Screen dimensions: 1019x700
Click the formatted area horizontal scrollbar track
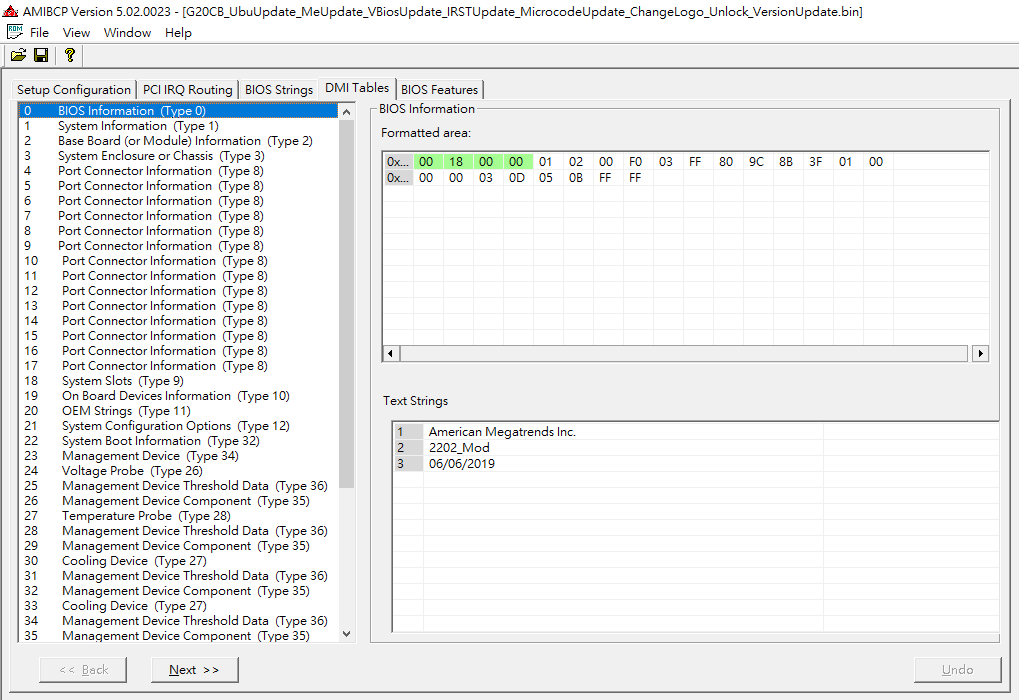click(x=684, y=354)
